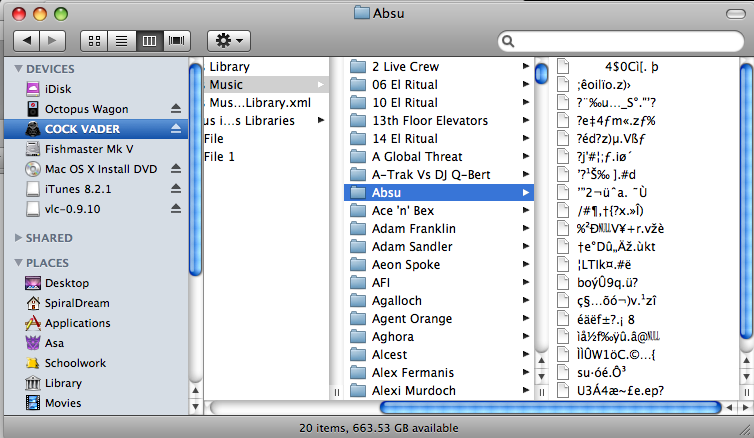The width and height of the screenshot is (754, 438).
Task: Expand Agent Orange folder arrow
Action: (526, 318)
